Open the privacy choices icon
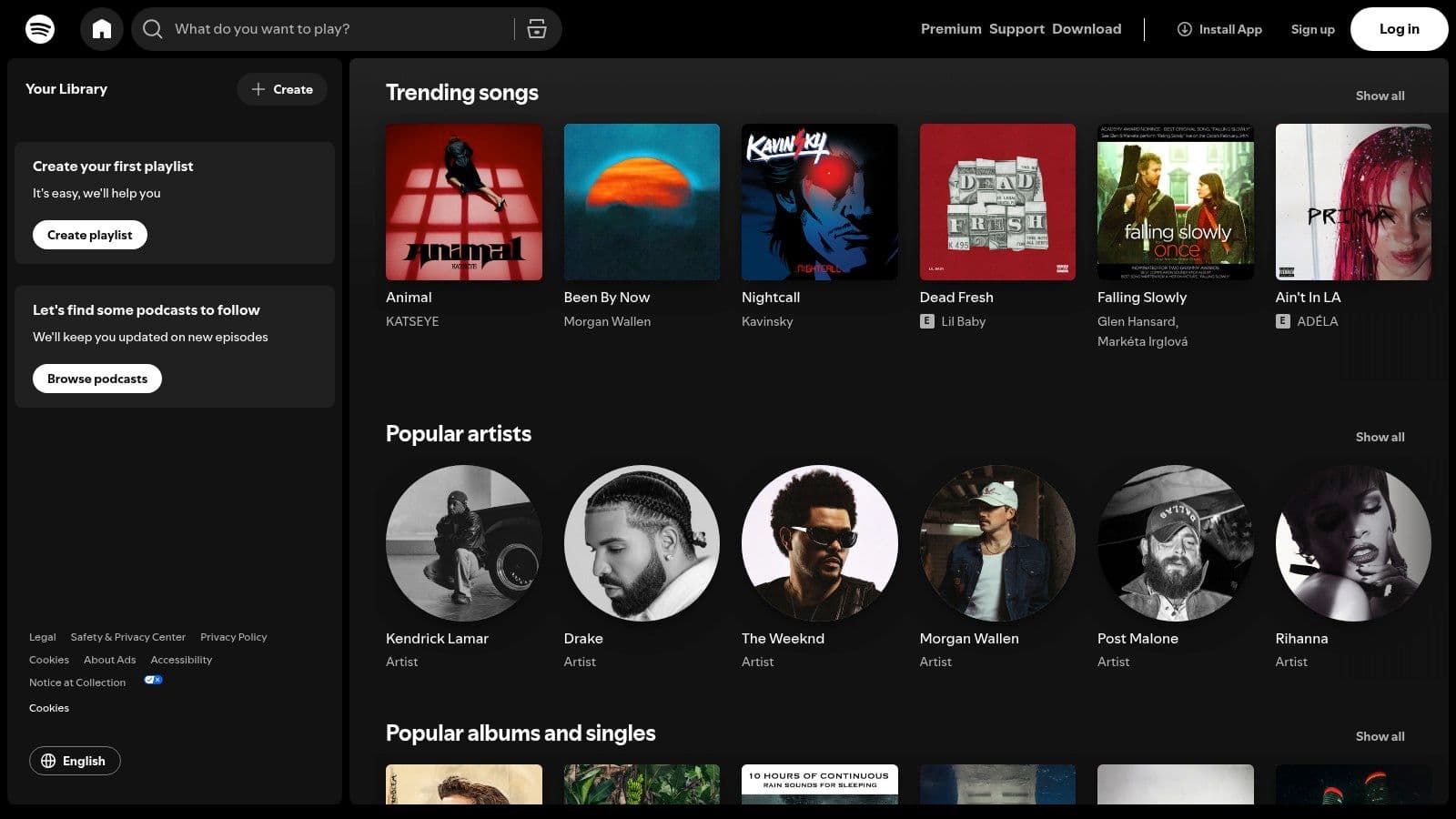This screenshot has height=819, width=1456. pyautogui.click(x=153, y=680)
